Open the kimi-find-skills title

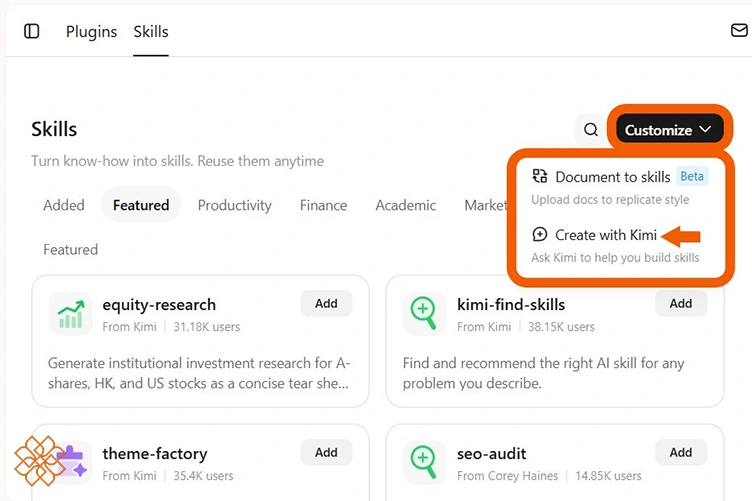click(511, 305)
